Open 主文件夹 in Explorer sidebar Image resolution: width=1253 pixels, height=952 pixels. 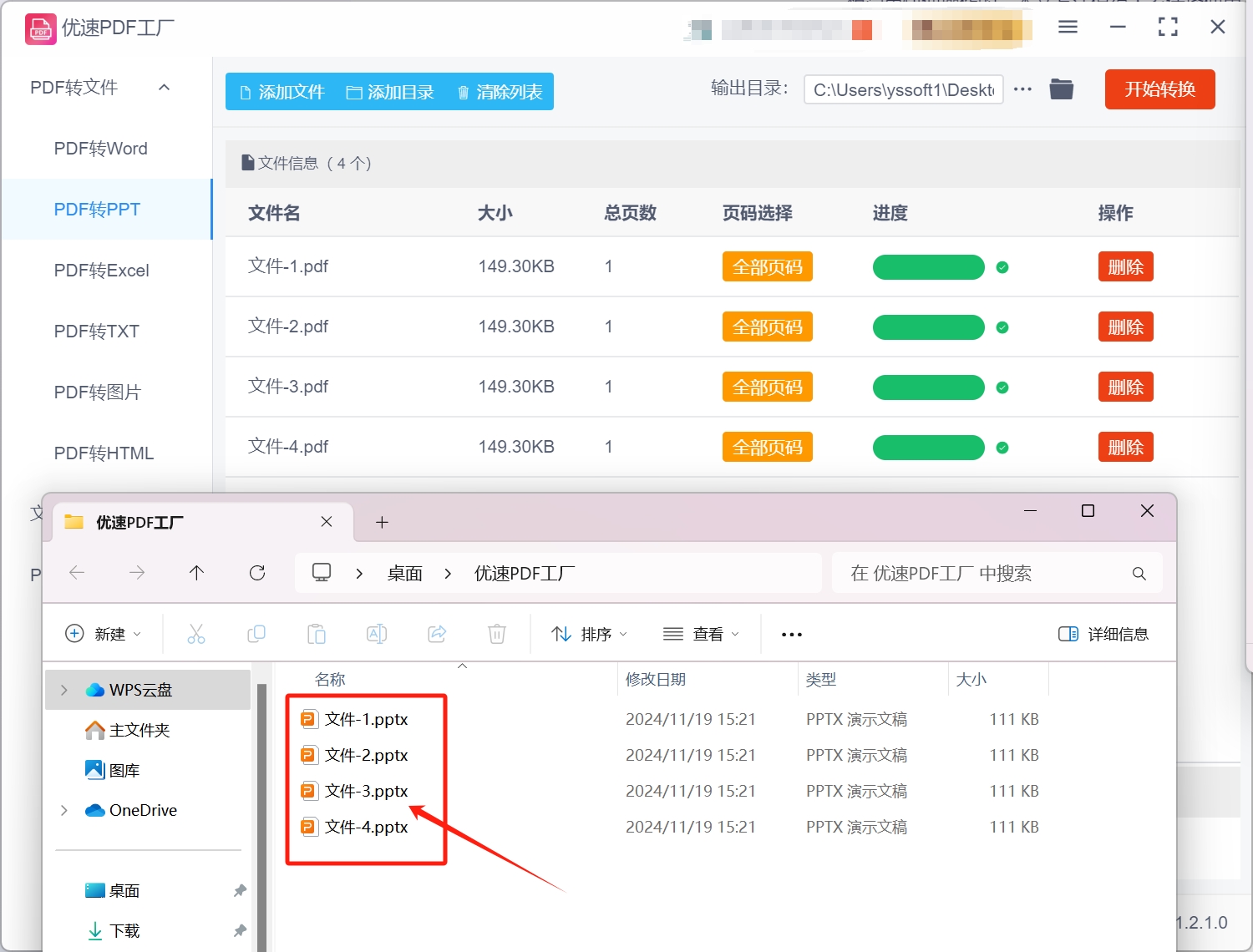[128, 730]
